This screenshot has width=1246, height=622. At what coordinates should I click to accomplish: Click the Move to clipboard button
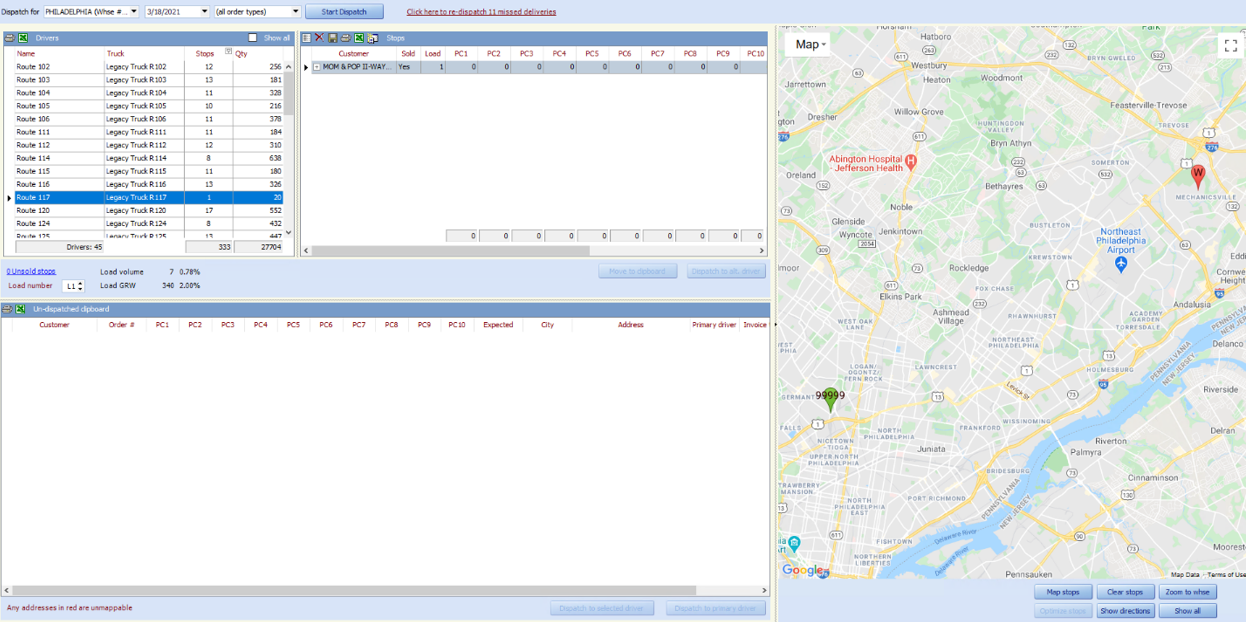pos(638,271)
